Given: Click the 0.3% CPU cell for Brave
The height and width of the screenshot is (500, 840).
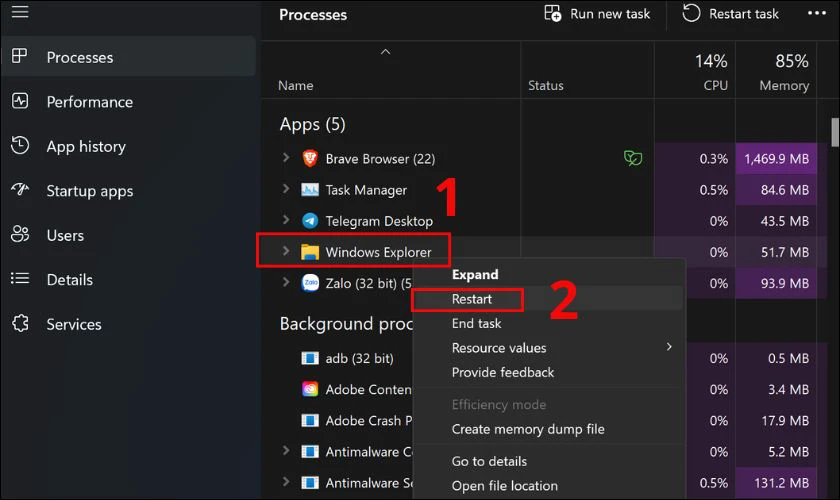Looking at the screenshot, I should pyautogui.click(x=695, y=159).
